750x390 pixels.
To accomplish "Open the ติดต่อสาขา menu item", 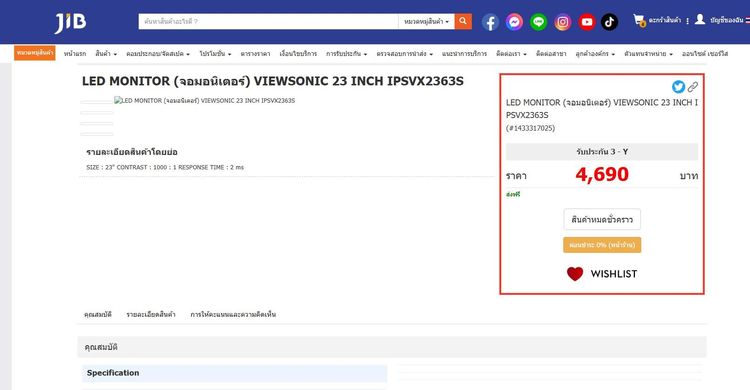I will click(551, 54).
